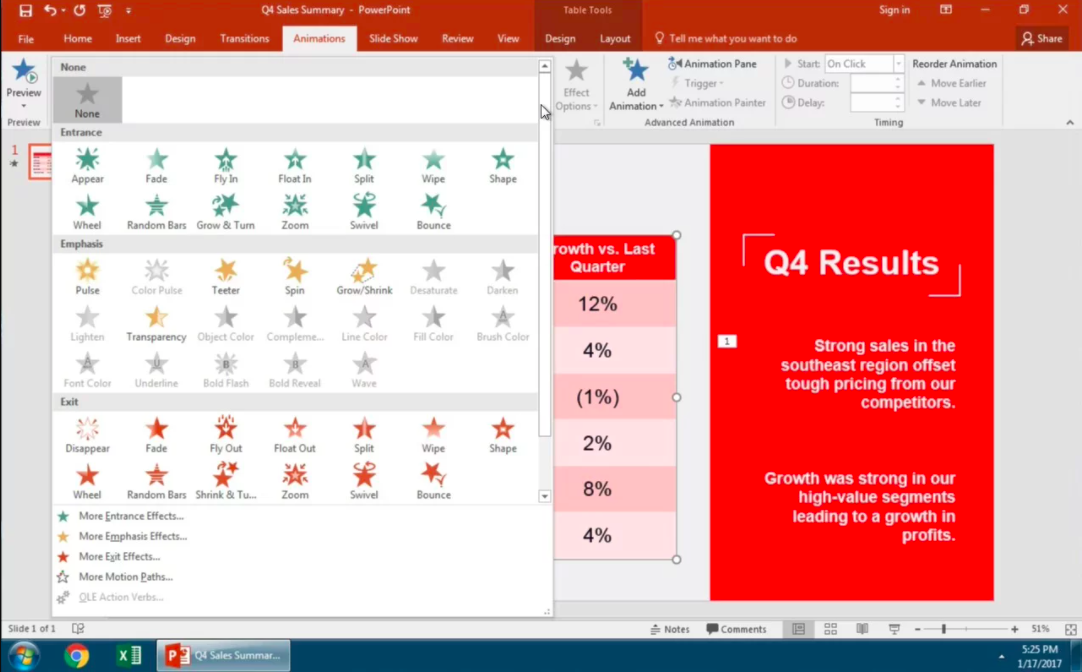Apply the Fly In entrance animation
Image resolution: width=1082 pixels, height=672 pixels.
pos(226,165)
